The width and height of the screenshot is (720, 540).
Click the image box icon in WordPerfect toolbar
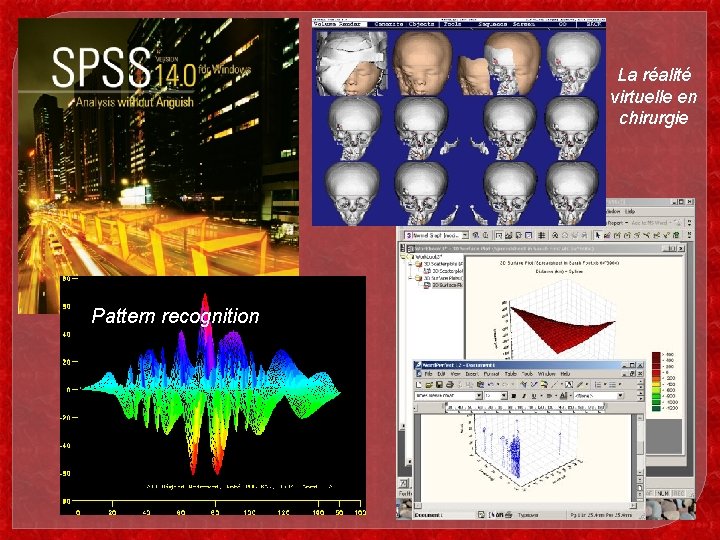pos(569,385)
